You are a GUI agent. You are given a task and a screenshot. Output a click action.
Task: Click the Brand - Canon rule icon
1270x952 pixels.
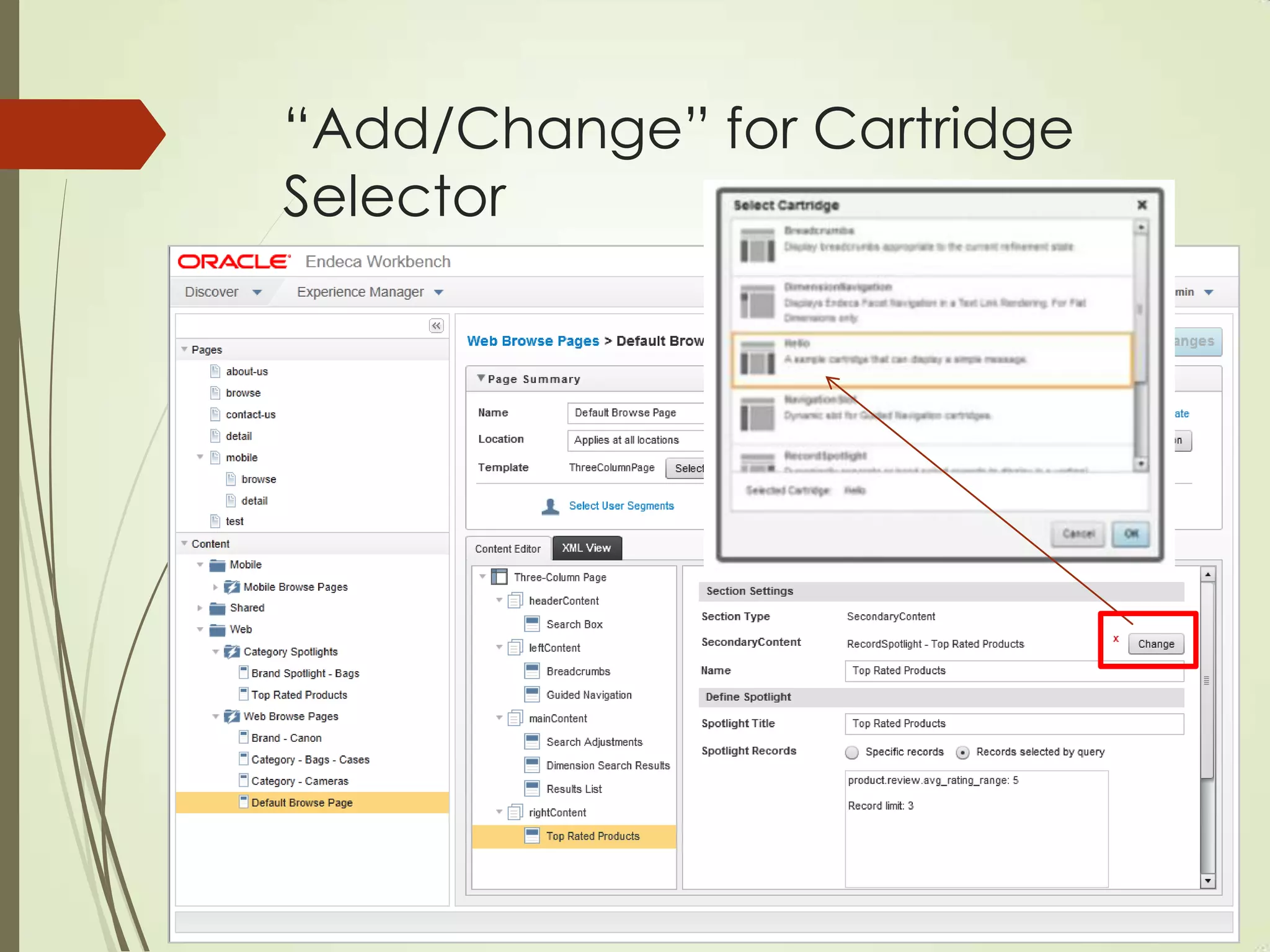coord(244,738)
